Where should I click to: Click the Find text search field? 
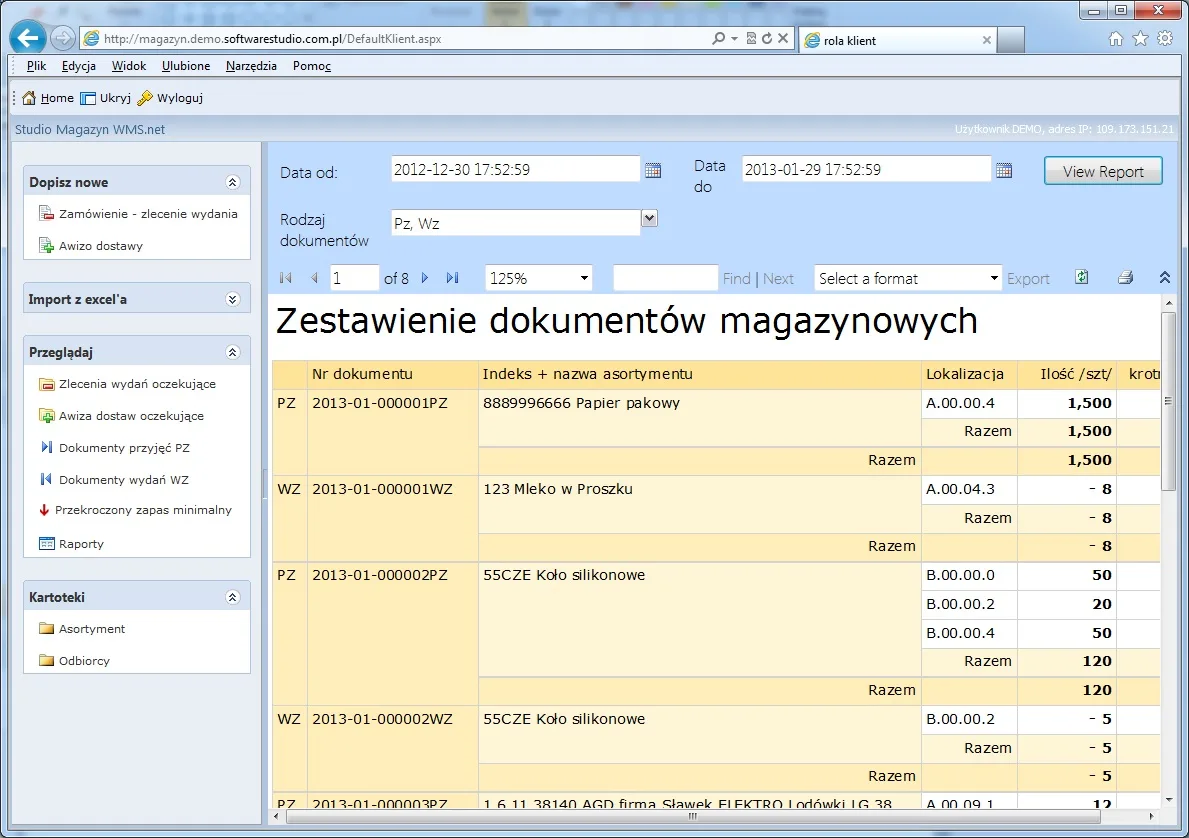coord(666,278)
